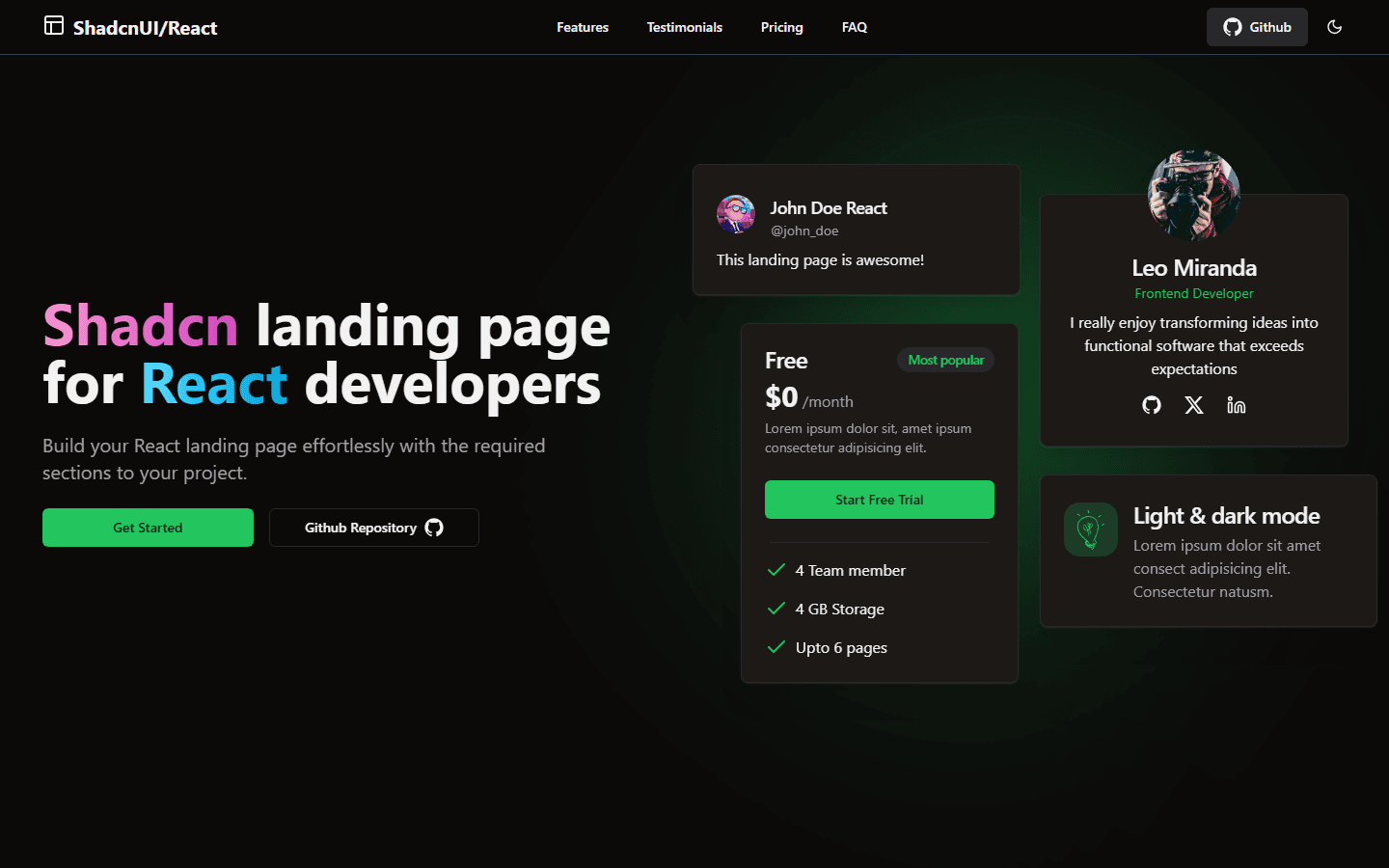Click Leo Miranda's bio text
Viewport: 1389px width, 868px height.
point(1194,345)
